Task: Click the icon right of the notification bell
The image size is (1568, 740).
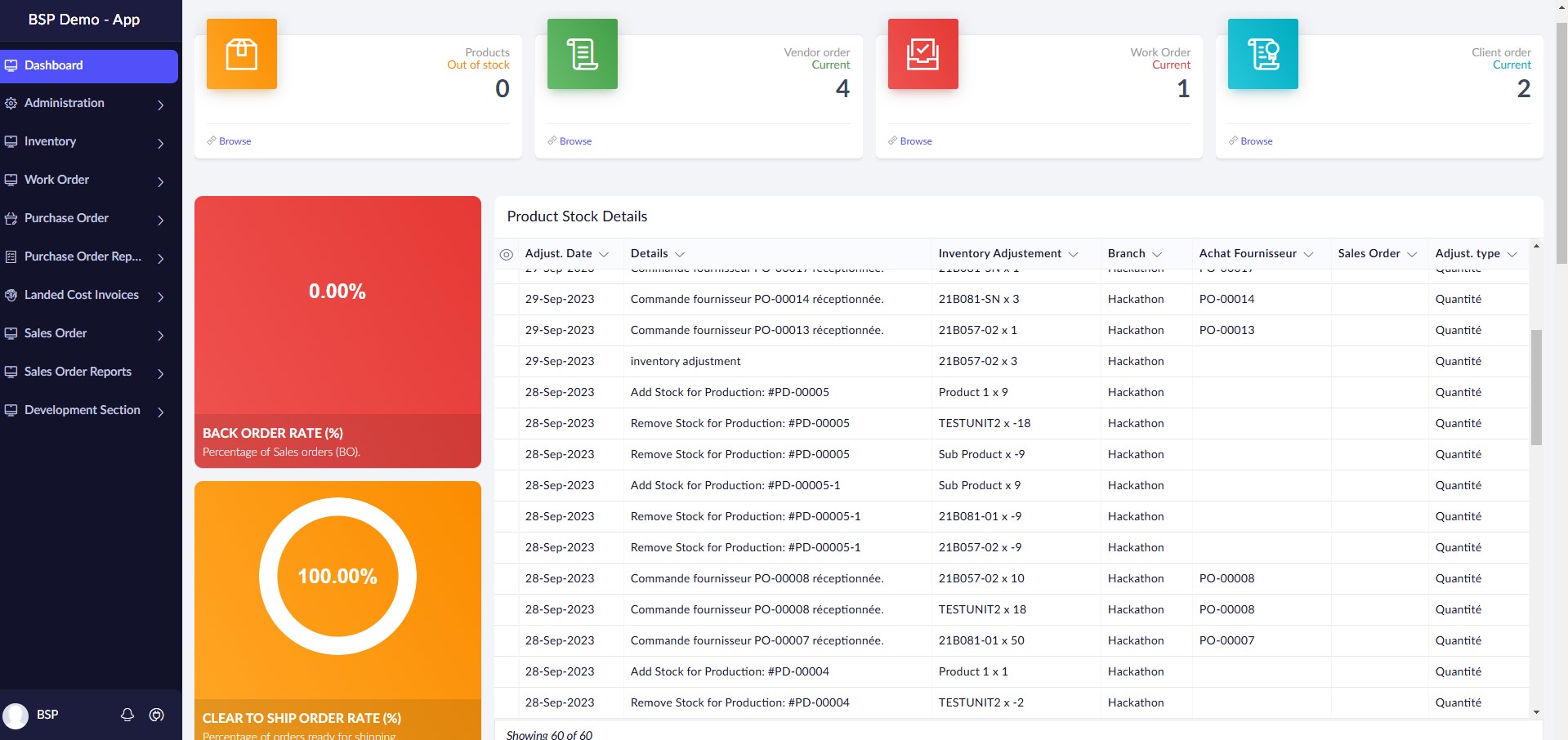Action: (157, 715)
